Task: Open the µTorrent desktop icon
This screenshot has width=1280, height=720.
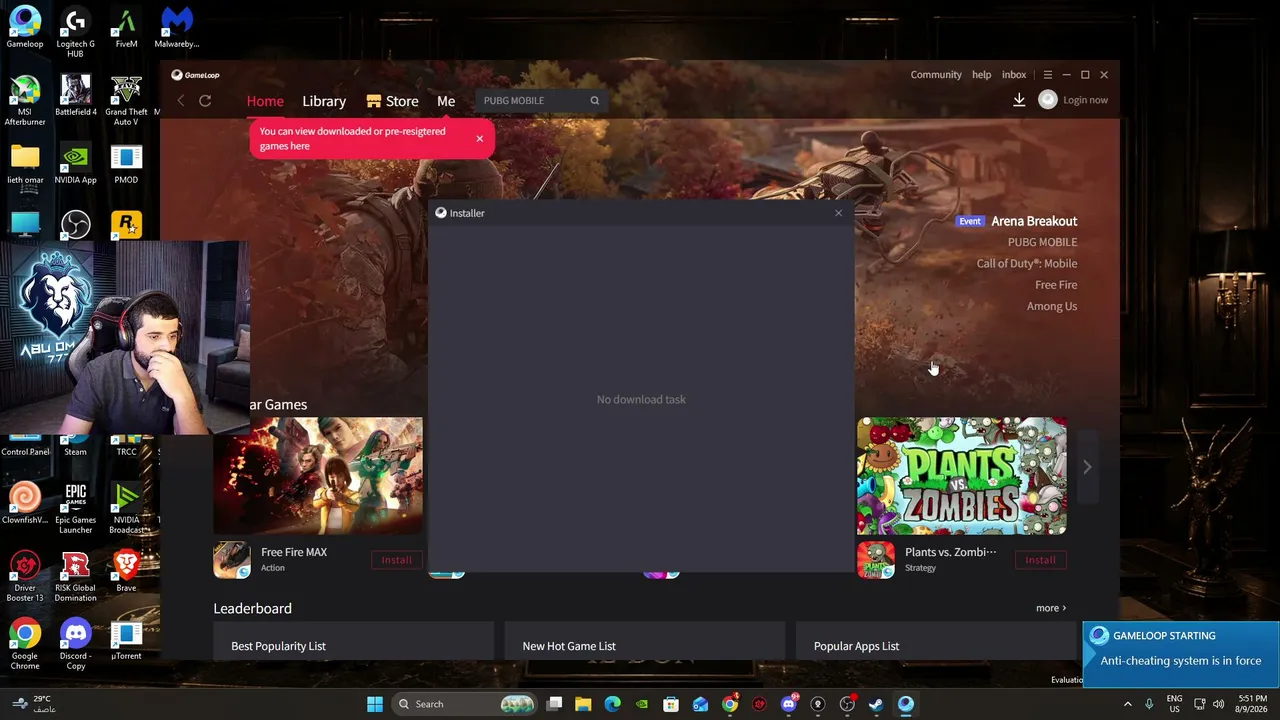Action: (x=126, y=640)
